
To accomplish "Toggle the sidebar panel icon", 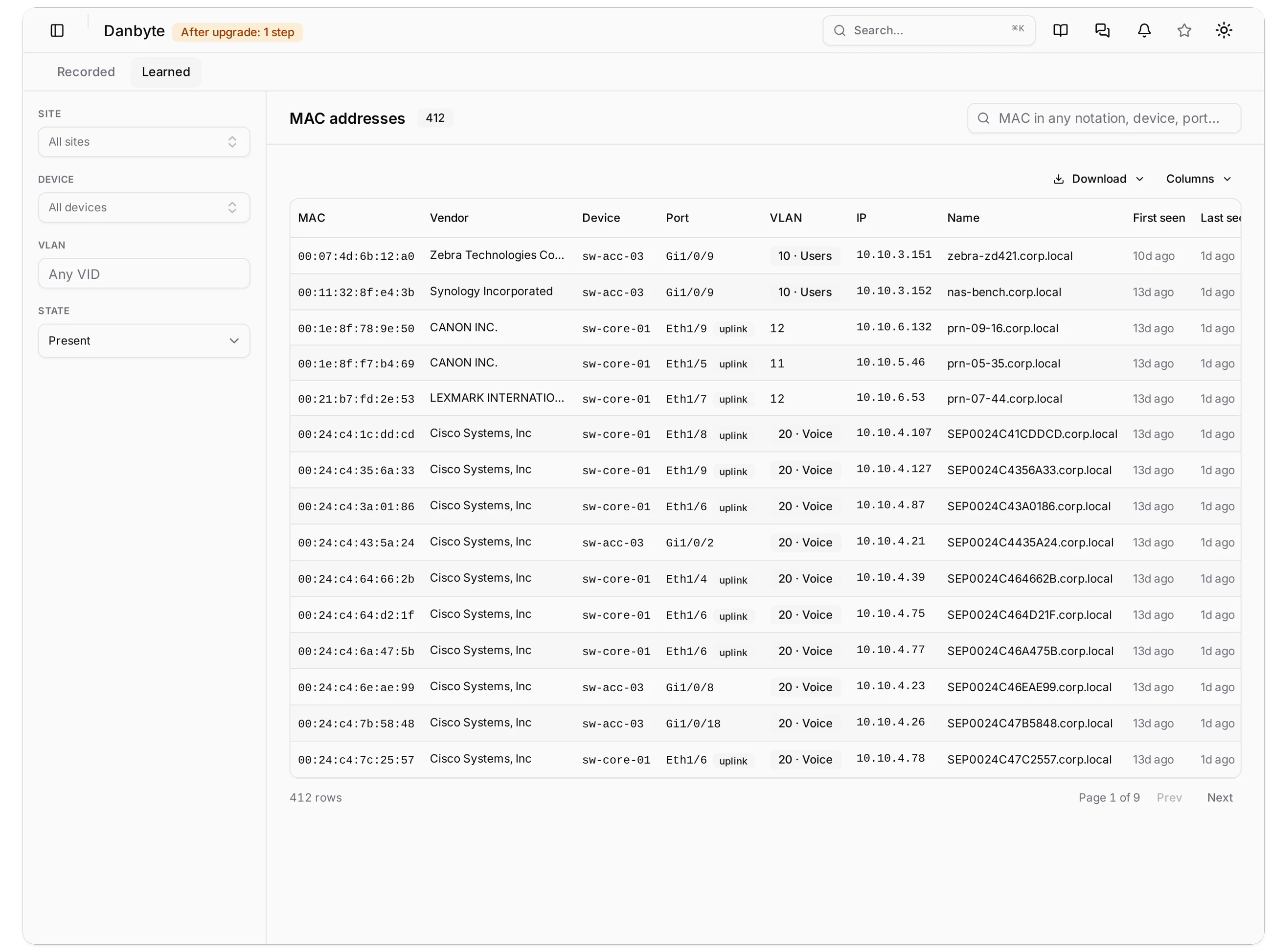I will click(x=57, y=30).
